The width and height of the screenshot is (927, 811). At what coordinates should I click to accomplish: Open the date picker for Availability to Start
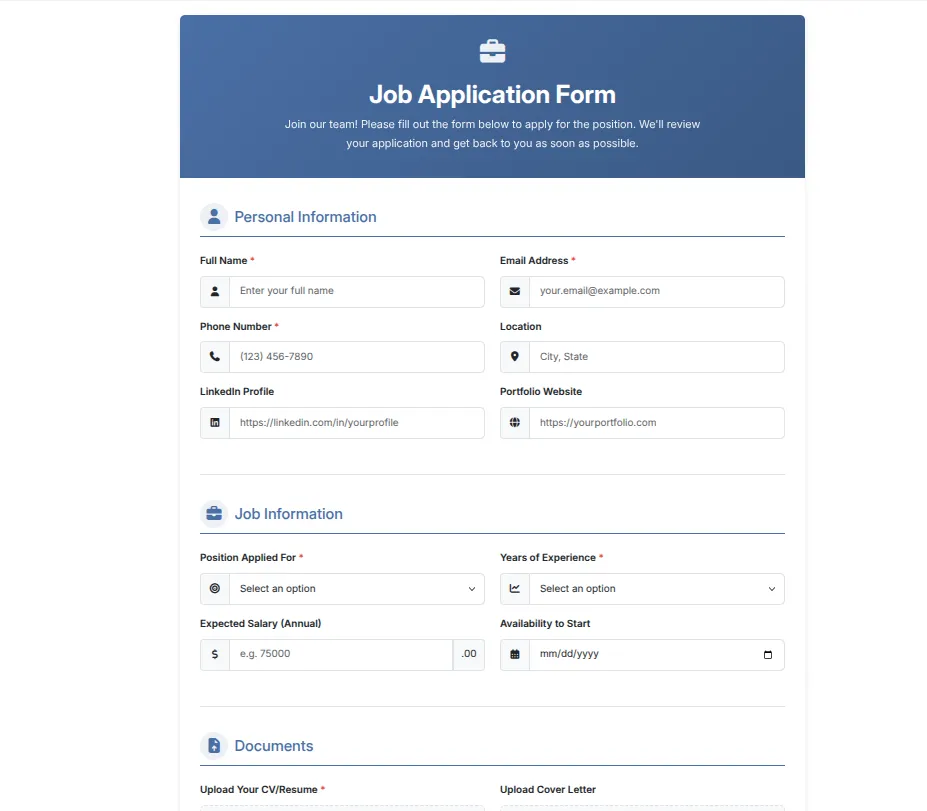click(x=767, y=654)
